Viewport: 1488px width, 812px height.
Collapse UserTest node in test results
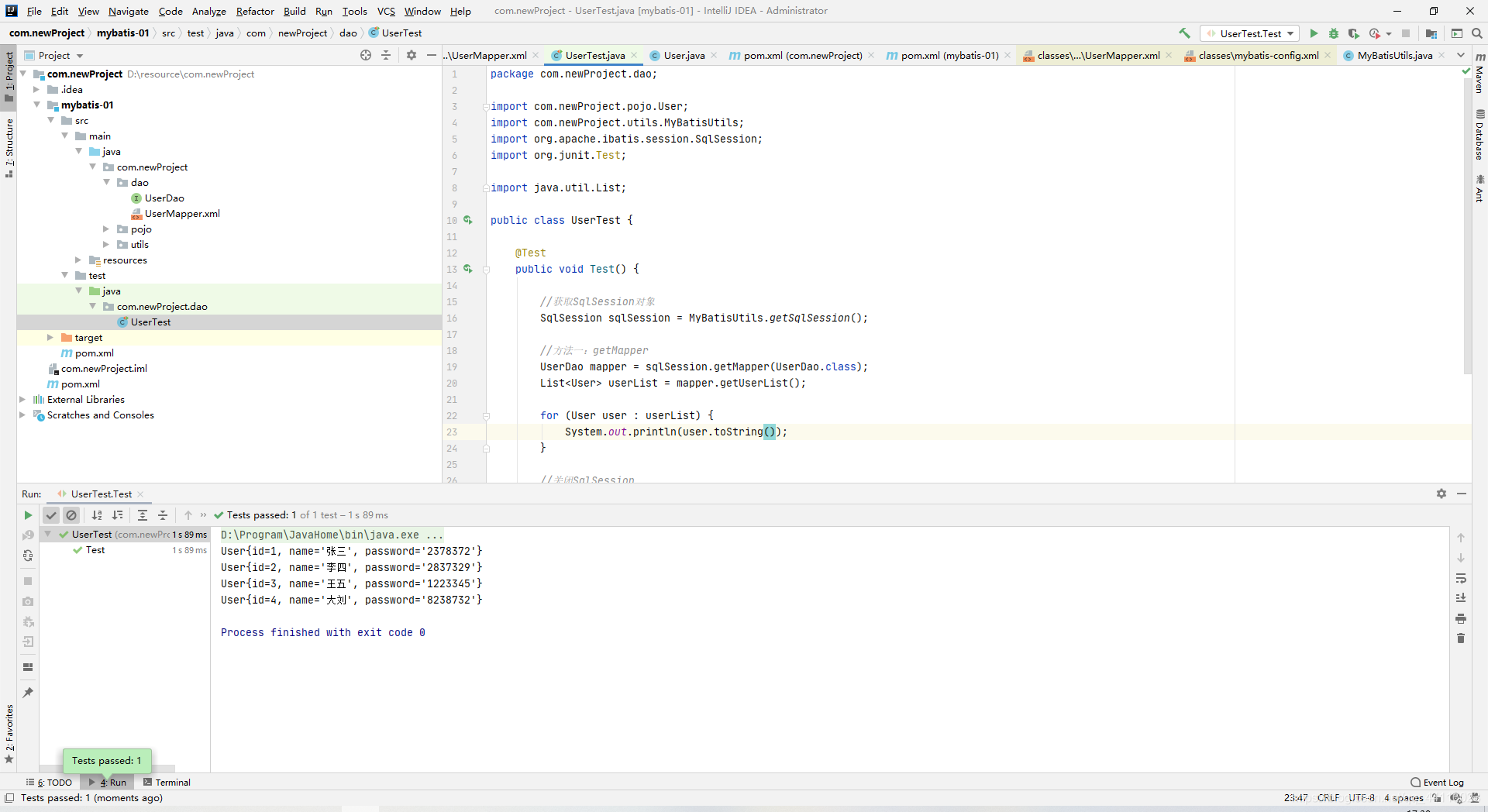(48, 535)
